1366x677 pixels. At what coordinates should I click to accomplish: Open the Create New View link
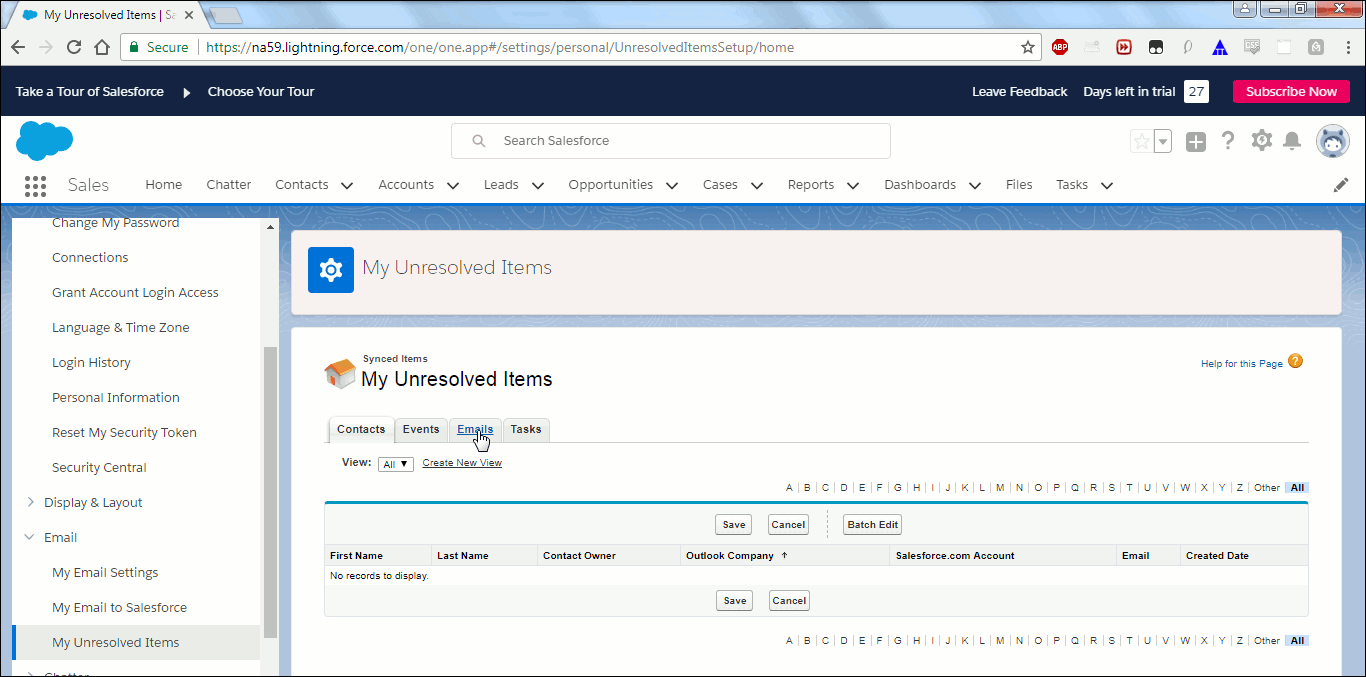(x=462, y=463)
